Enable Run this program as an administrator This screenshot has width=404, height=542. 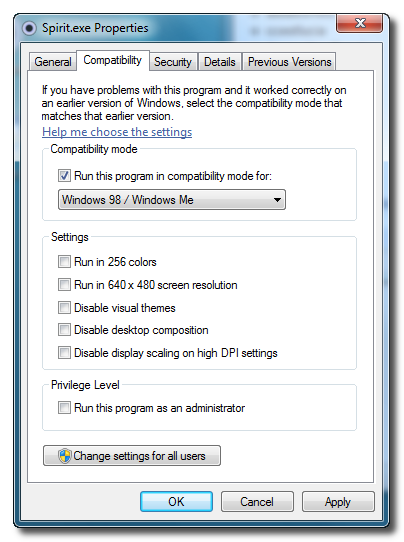[x=64, y=408]
